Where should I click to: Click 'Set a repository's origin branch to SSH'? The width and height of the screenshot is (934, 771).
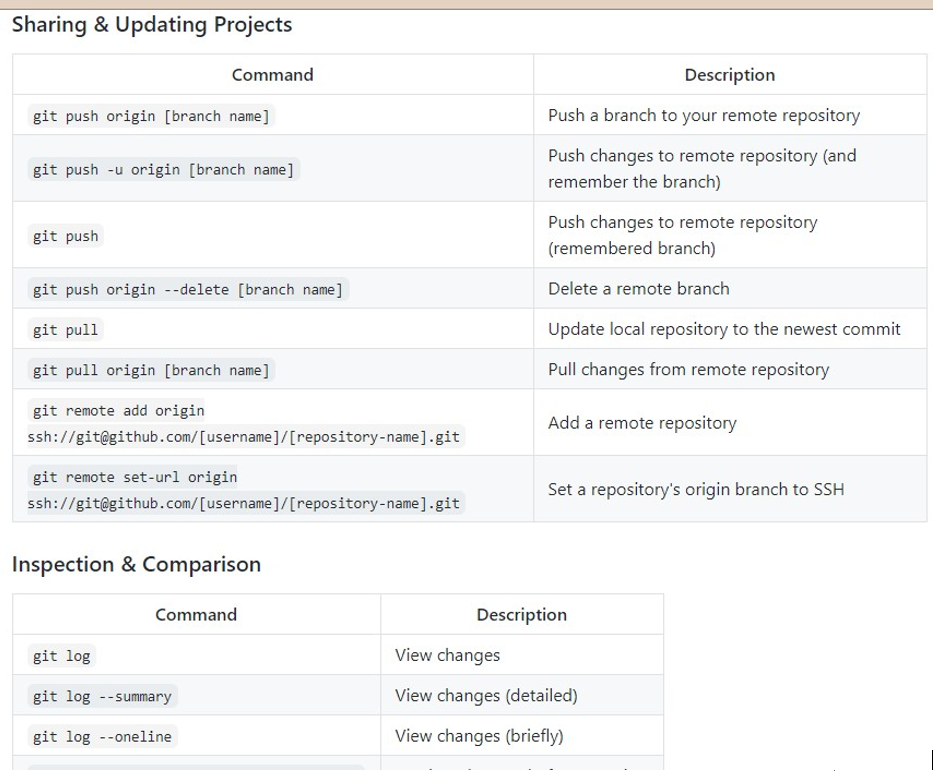click(x=695, y=489)
